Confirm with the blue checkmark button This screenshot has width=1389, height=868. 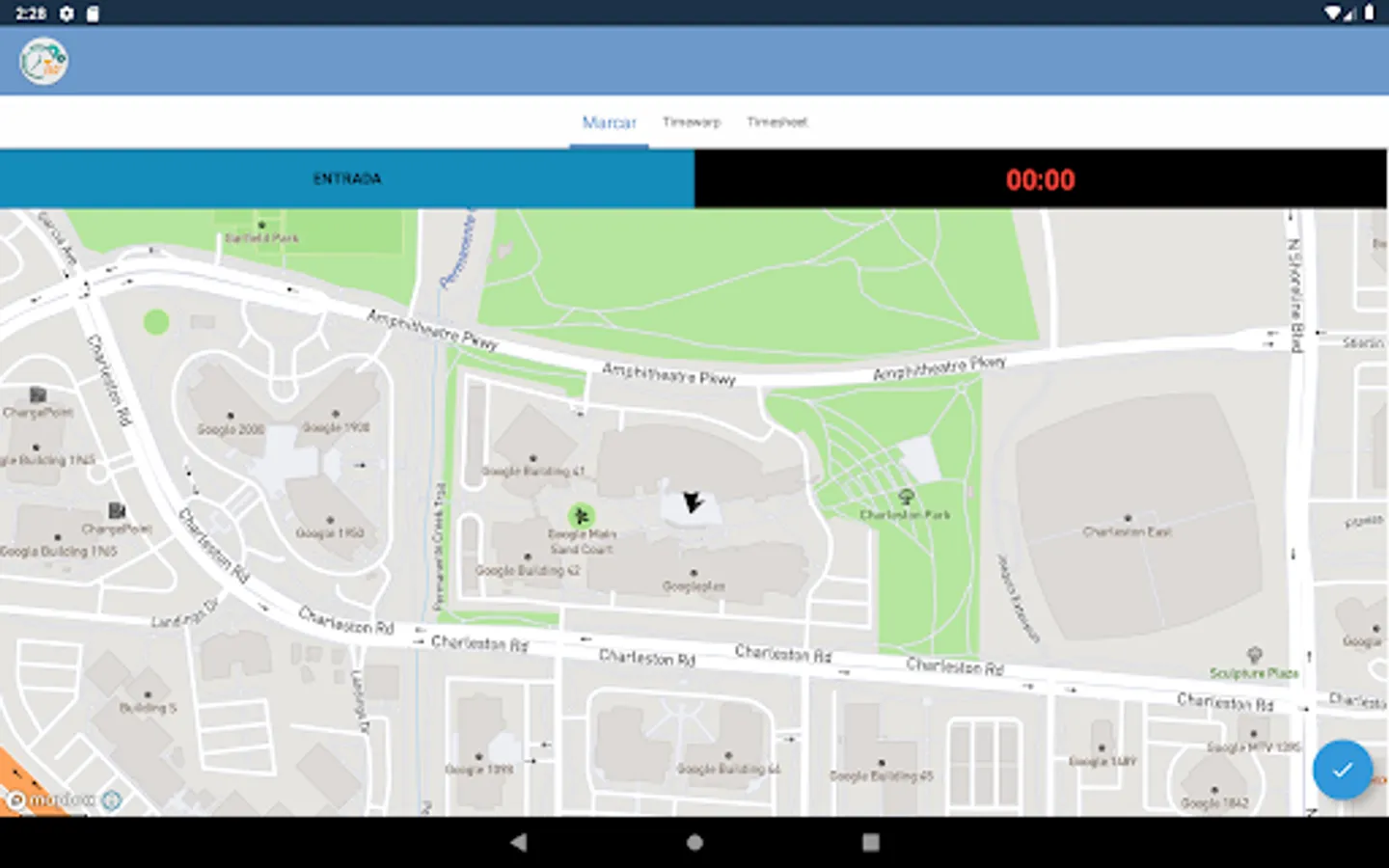(1343, 770)
